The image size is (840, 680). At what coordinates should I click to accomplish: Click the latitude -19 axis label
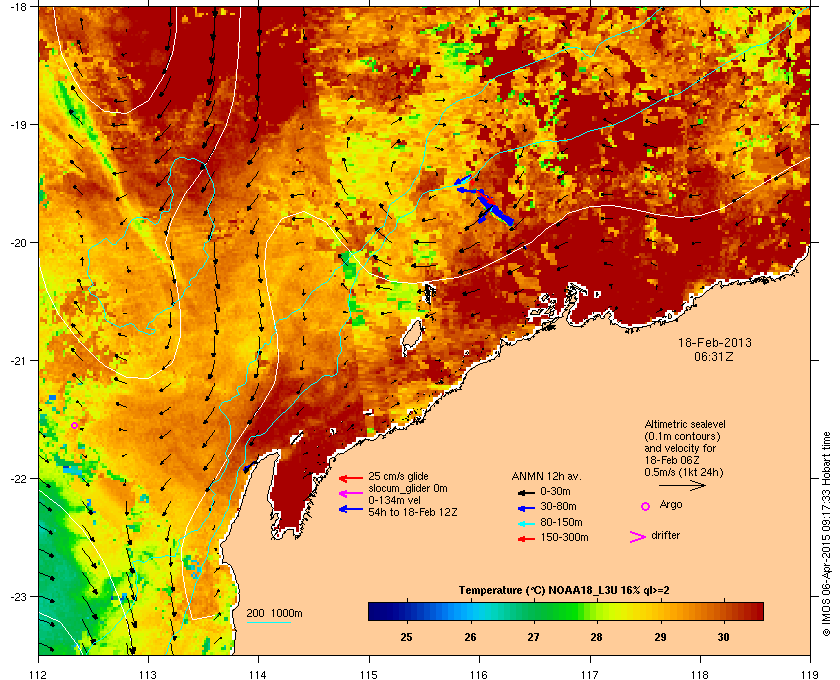[x=19, y=125]
